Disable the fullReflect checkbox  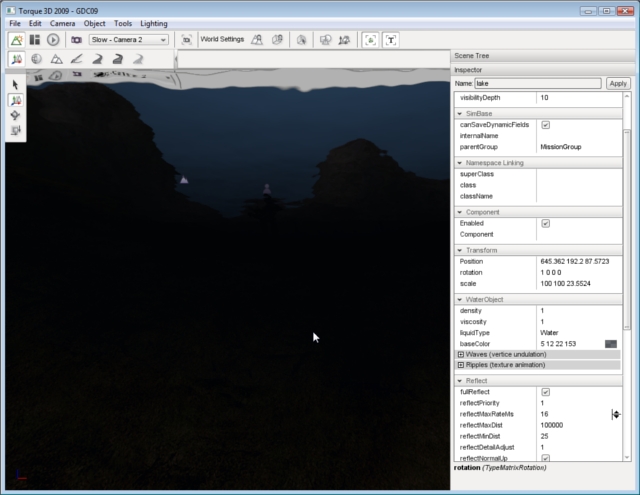tap(545, 392)
